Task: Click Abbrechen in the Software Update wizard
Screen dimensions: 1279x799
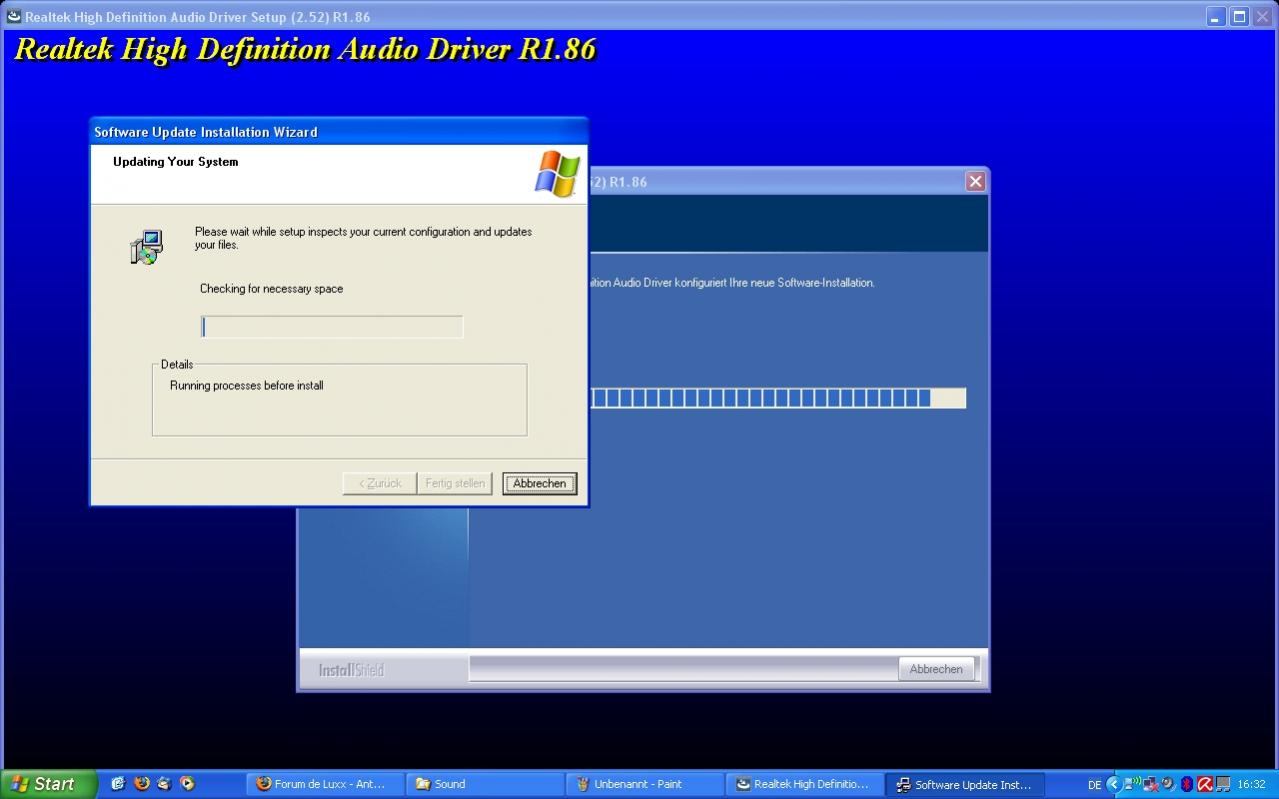Action: (x=539, y=483)
